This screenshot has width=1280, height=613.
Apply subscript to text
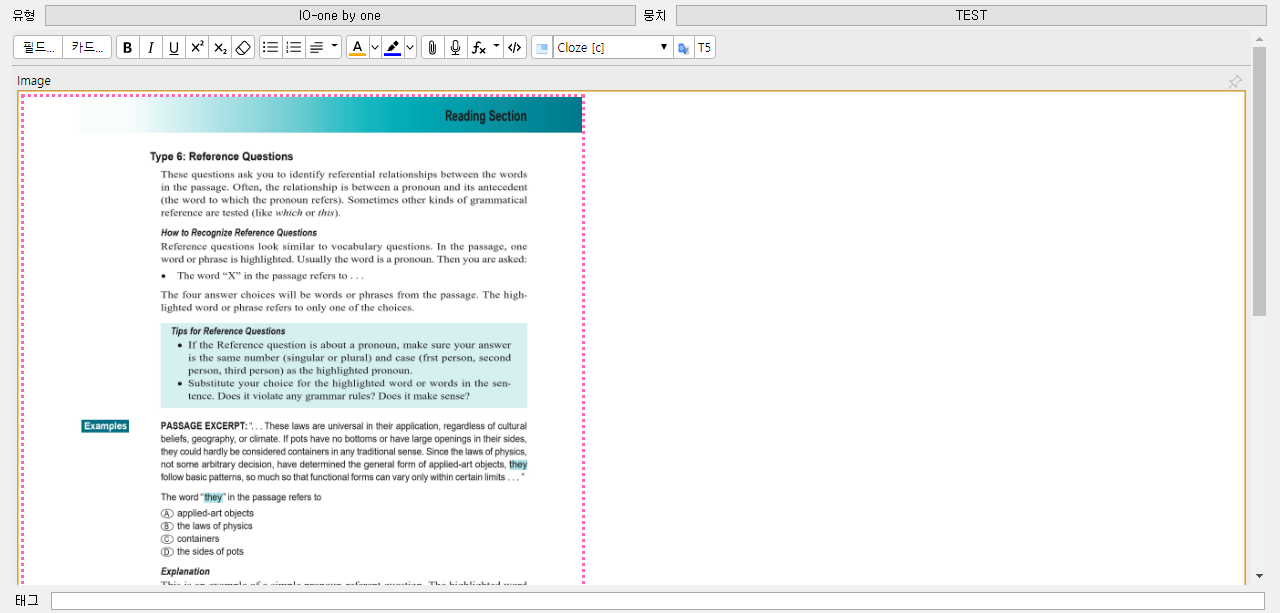coord(219,47)
